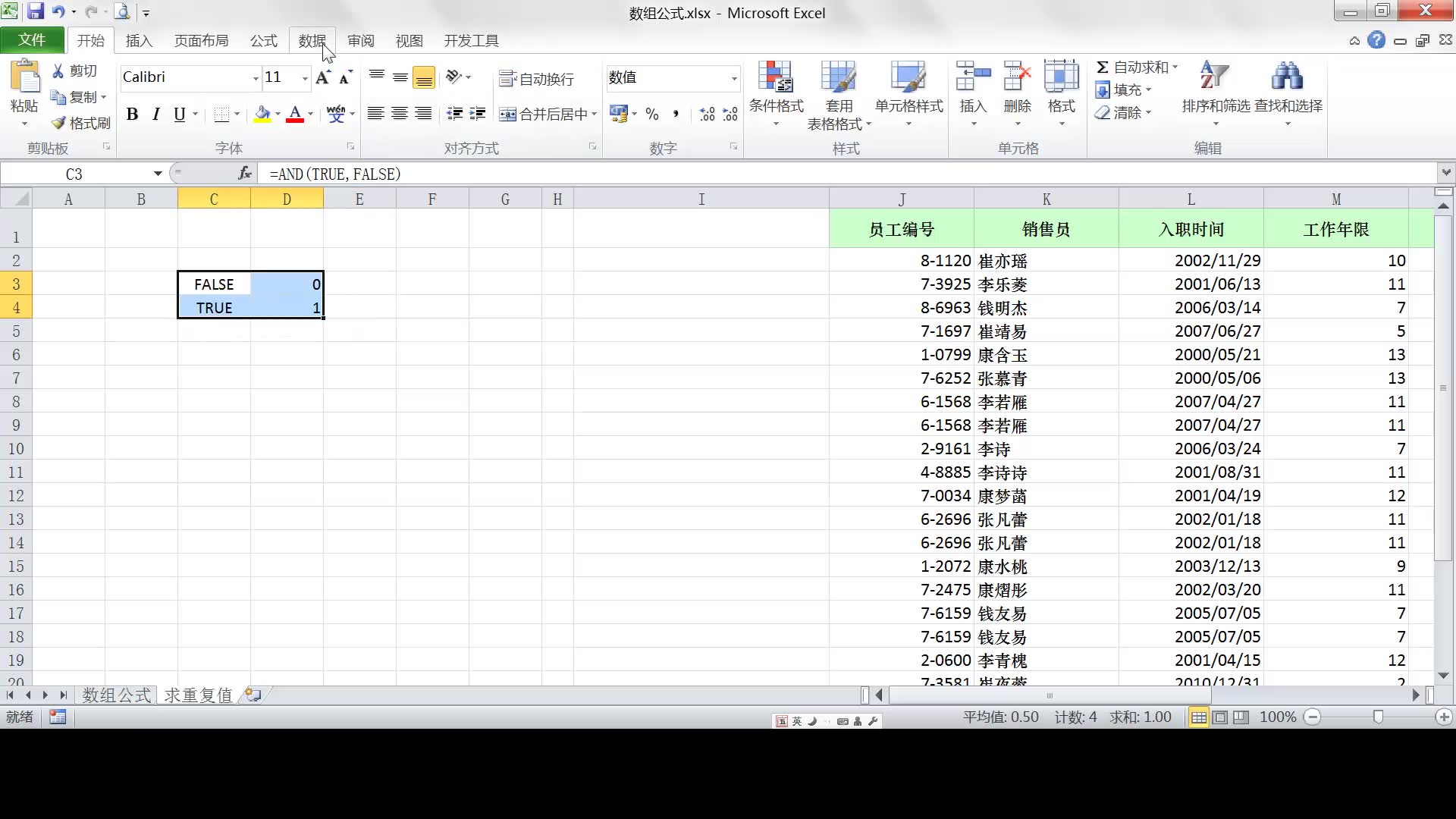Click the 求重复值 sheet tab
This screenshot has height=819, width=1456.
pos(197,694)
